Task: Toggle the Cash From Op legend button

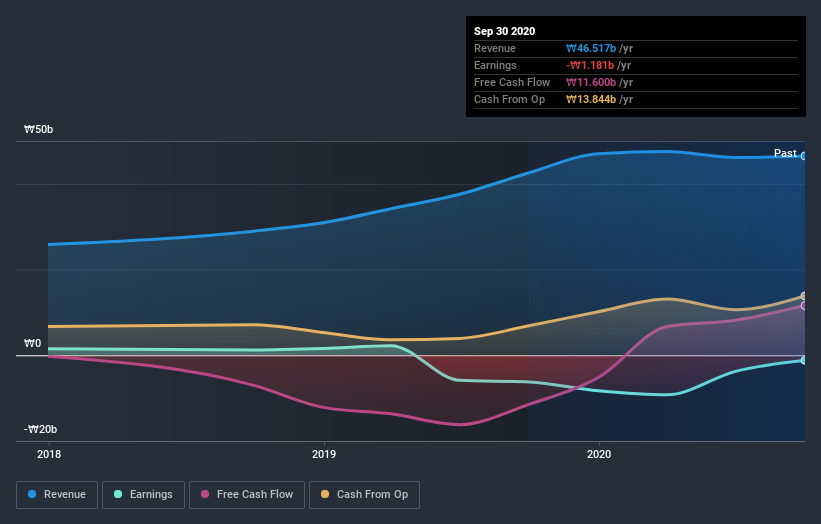Action: tap(364, 495)
